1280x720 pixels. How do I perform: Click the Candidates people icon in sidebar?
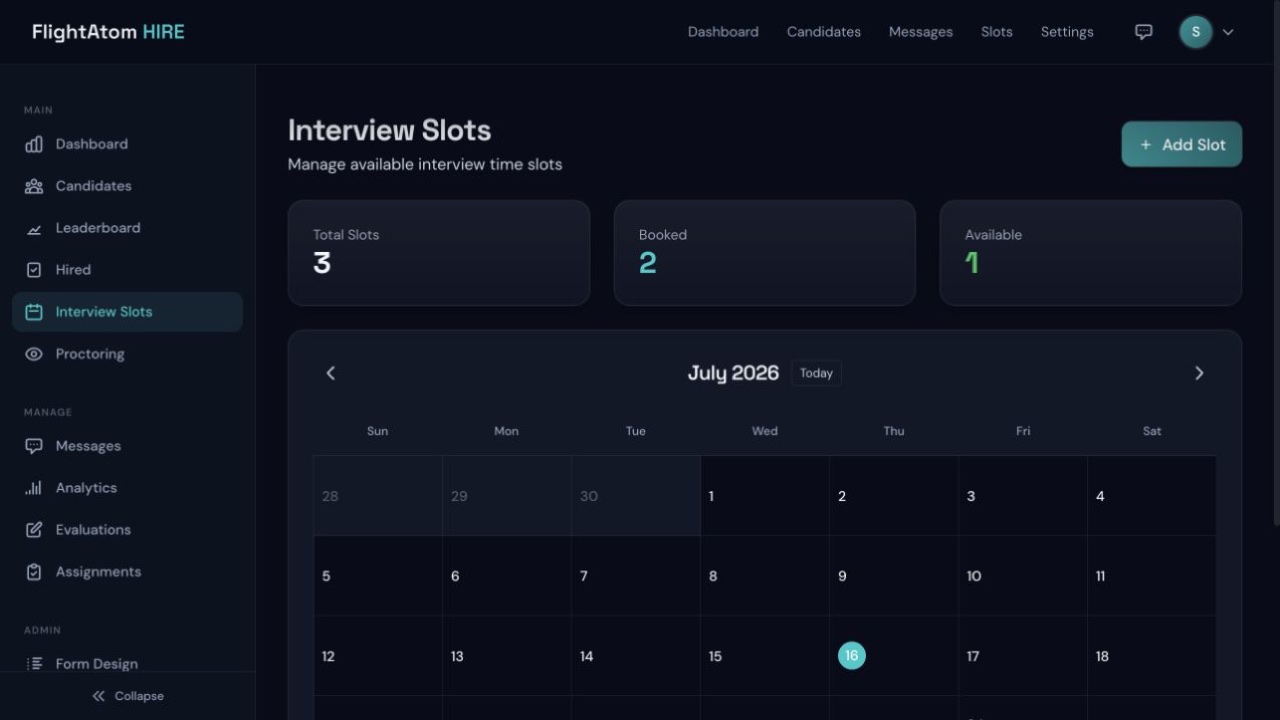pos(34,186)
